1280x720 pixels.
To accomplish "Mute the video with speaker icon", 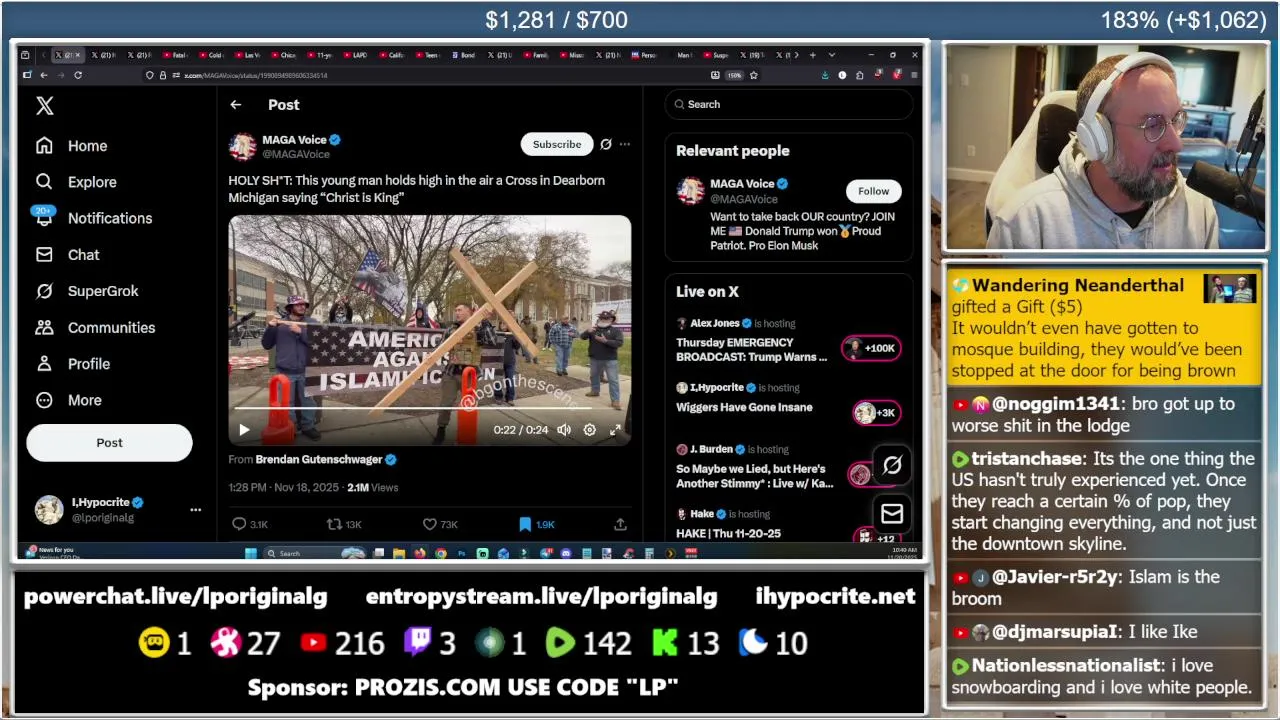I will (x=564, y=430).
